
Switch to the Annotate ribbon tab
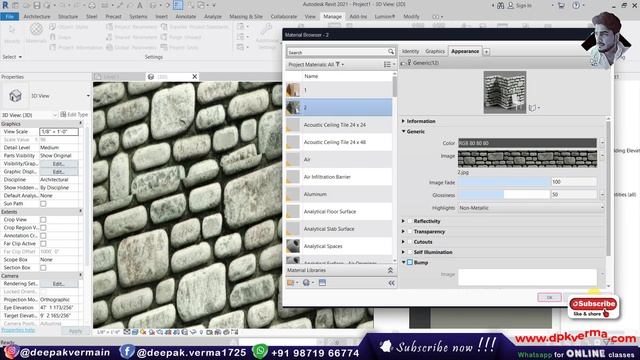(186, 16)
